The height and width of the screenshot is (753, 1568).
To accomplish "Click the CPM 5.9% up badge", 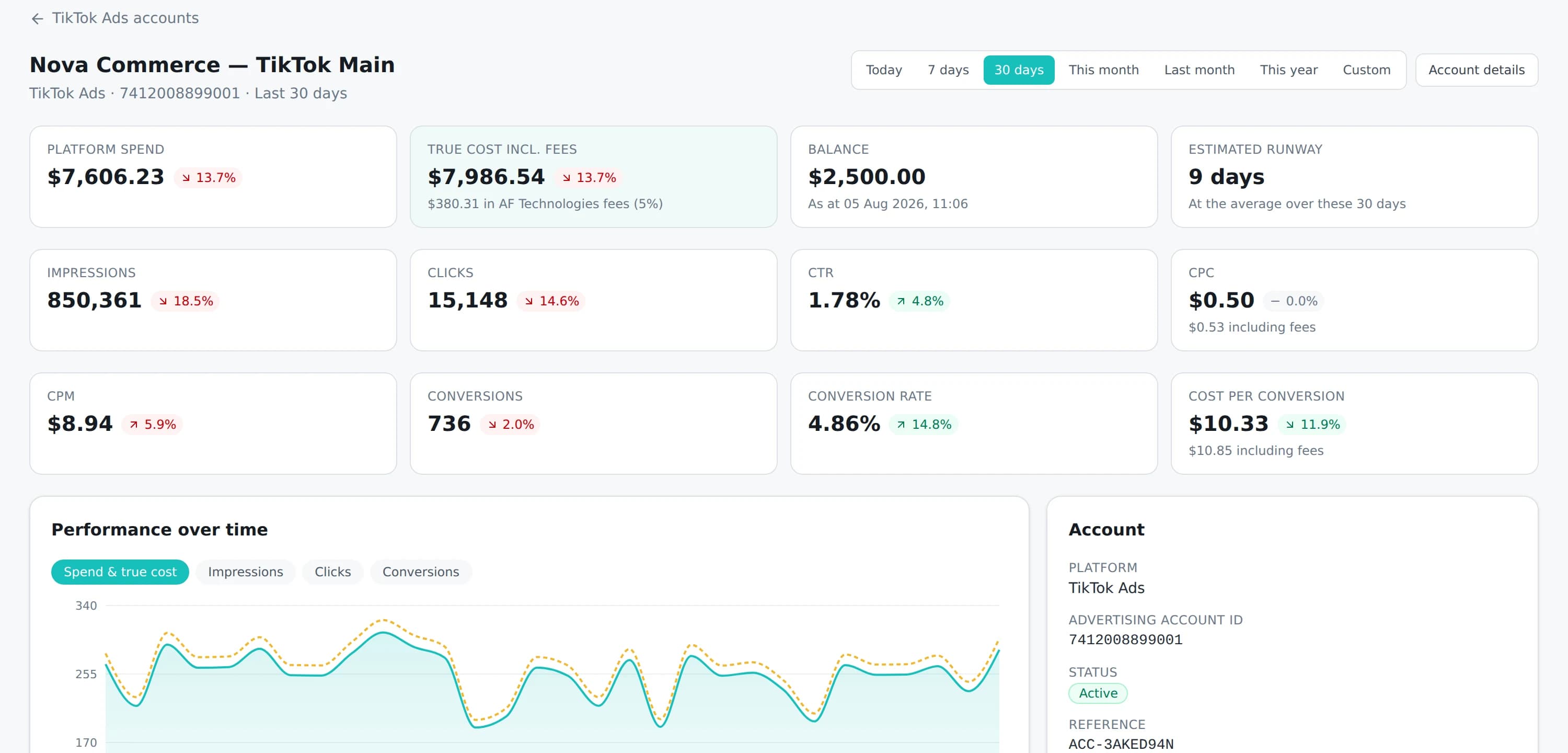I will (152, 424).
